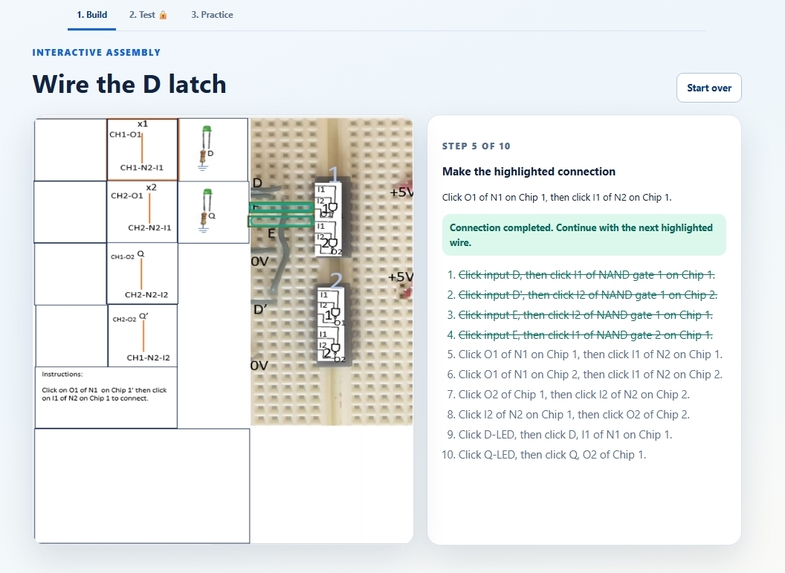The image size is (785, 573).
Task: Click the D' input label on the breadboard
Action: click(260, 310)
